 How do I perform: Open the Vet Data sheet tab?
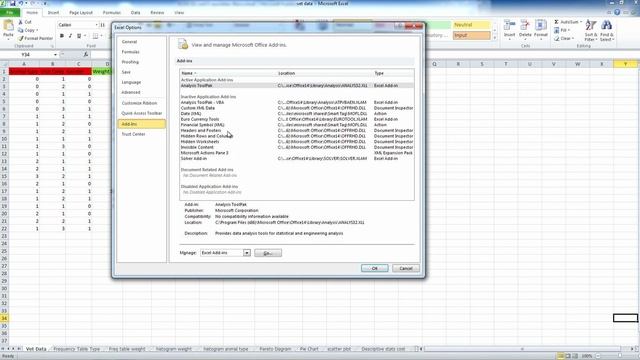(36, 349)
